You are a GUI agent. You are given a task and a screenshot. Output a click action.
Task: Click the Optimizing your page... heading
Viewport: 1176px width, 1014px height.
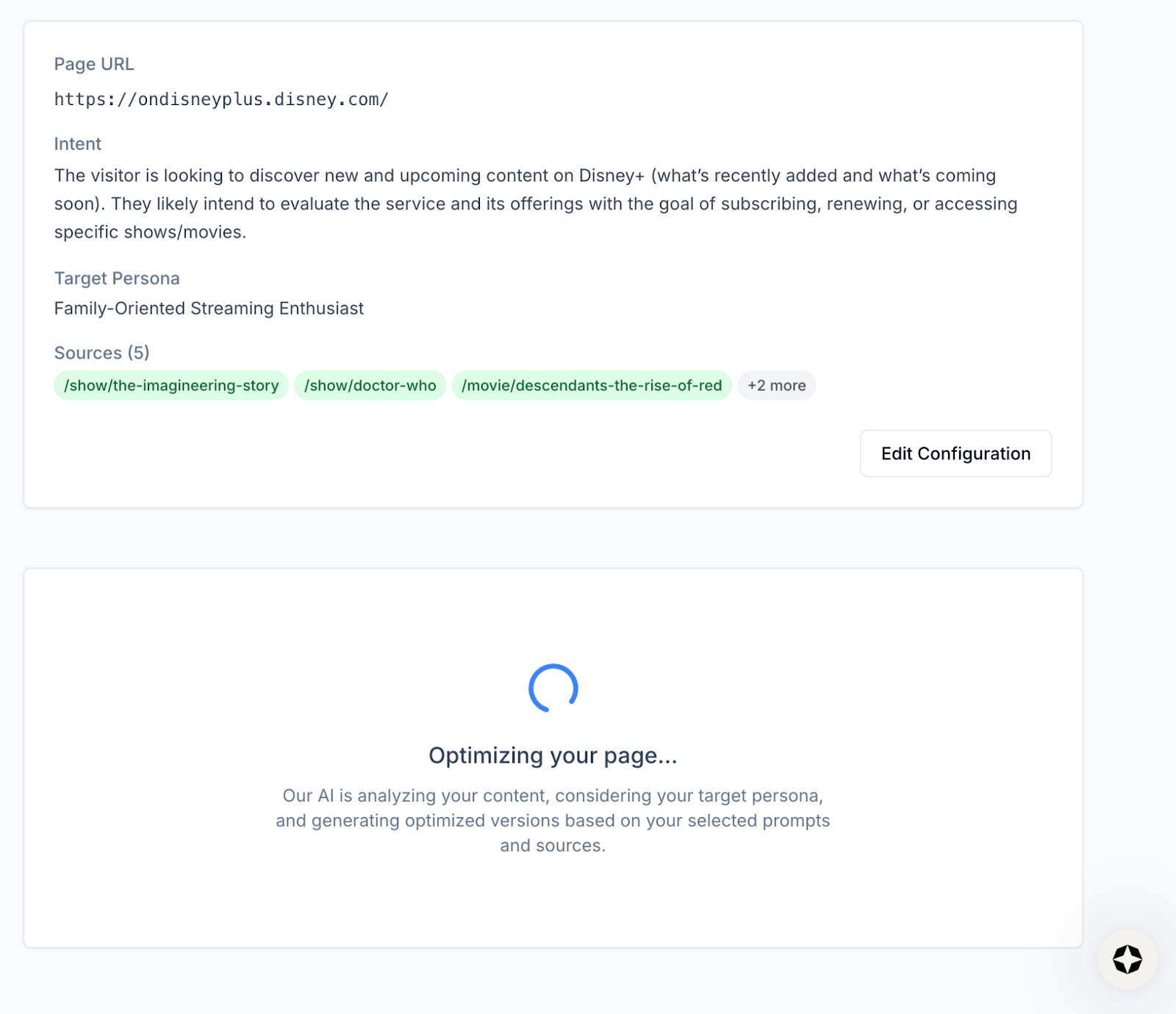click(553, 755)
